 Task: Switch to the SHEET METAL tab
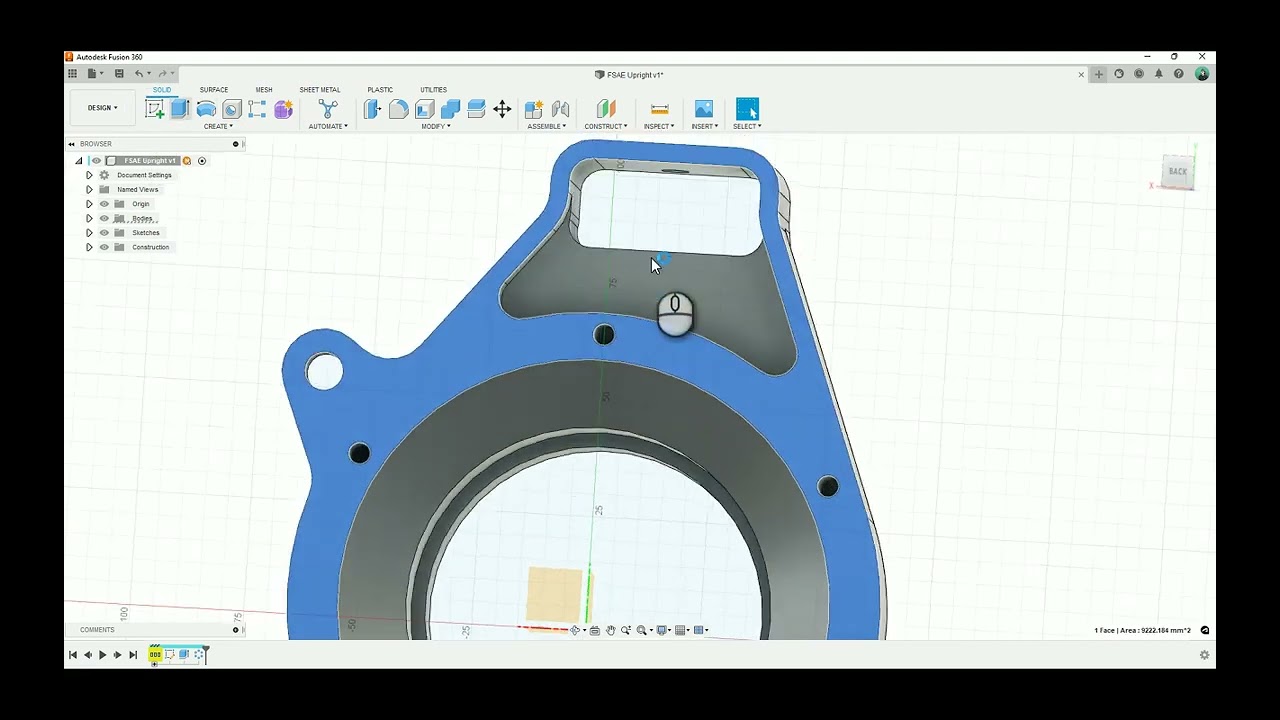tap(320, 90)
